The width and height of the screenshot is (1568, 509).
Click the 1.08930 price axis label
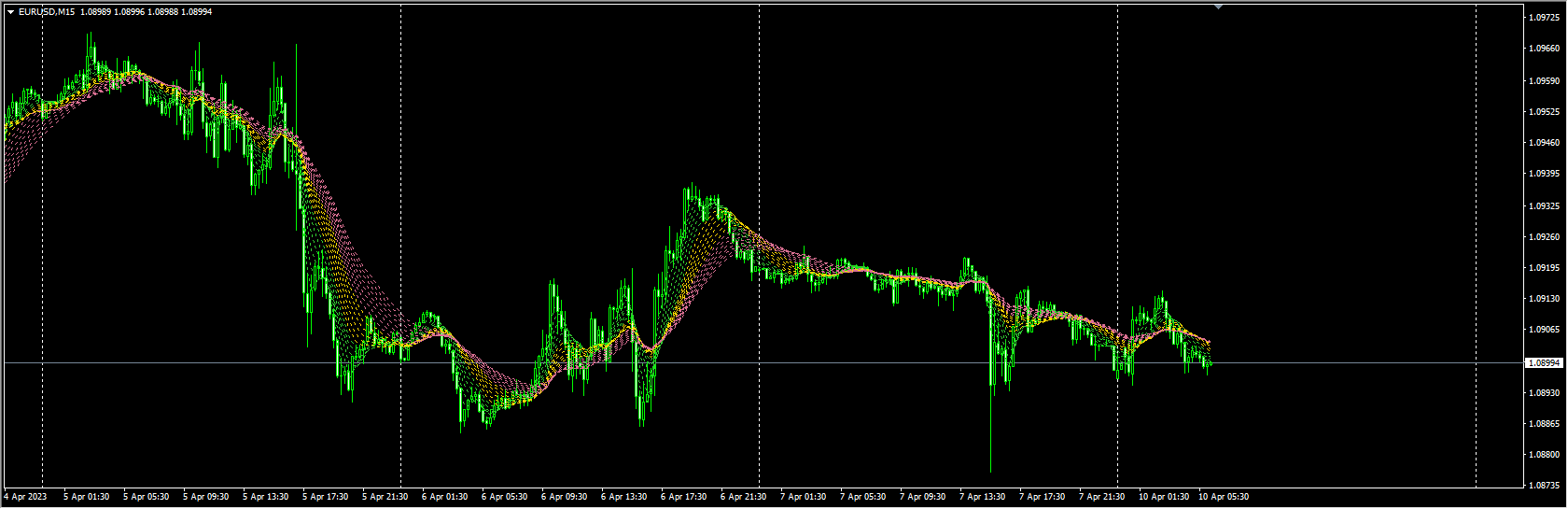click(x=1546, y=392)
